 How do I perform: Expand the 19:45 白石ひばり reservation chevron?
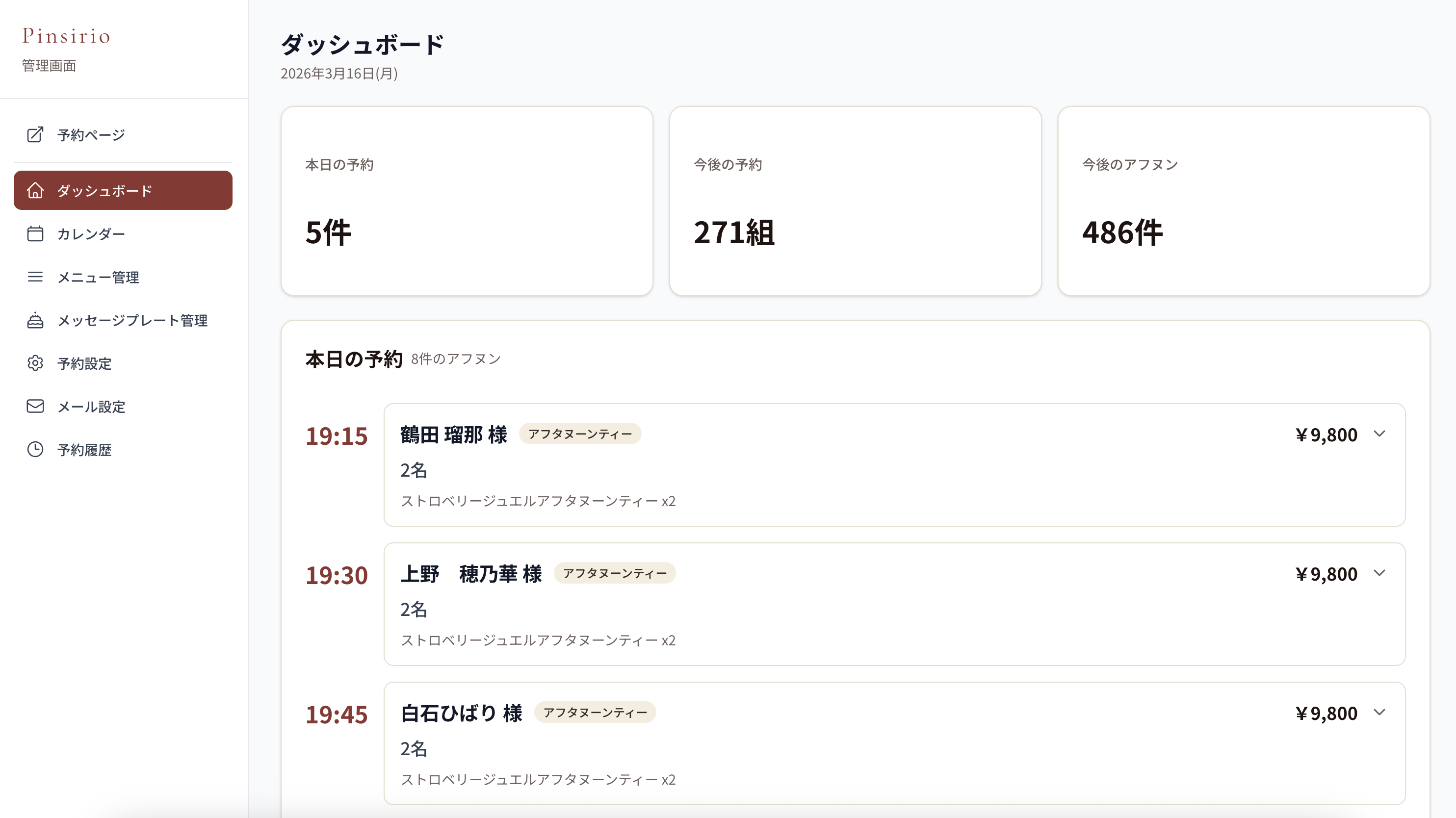pyautogui.click(x=1379, y=713)
